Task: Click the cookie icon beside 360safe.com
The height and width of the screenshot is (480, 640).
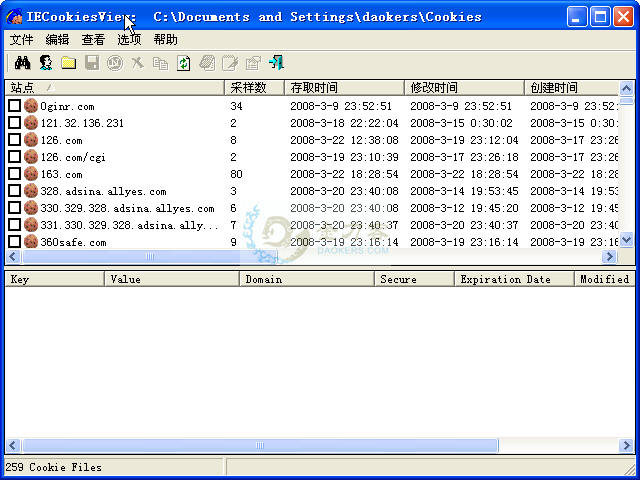Action: pyautogui.click(x=31, y=242)
